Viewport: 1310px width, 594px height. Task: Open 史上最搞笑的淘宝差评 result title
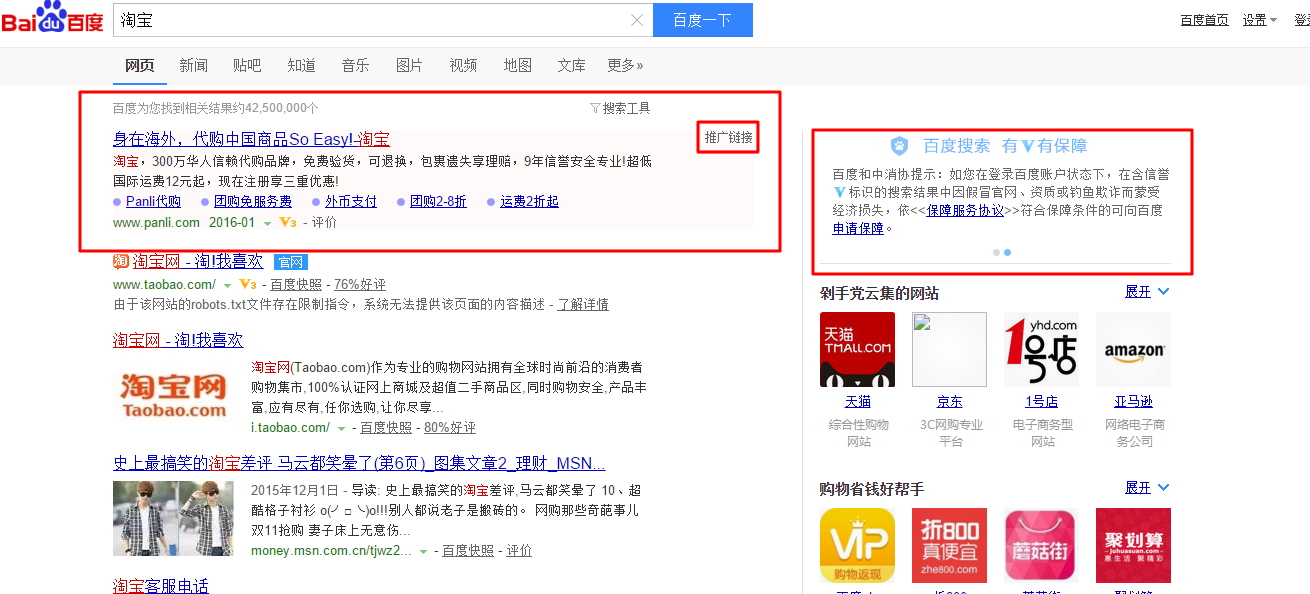pos(358,463)
